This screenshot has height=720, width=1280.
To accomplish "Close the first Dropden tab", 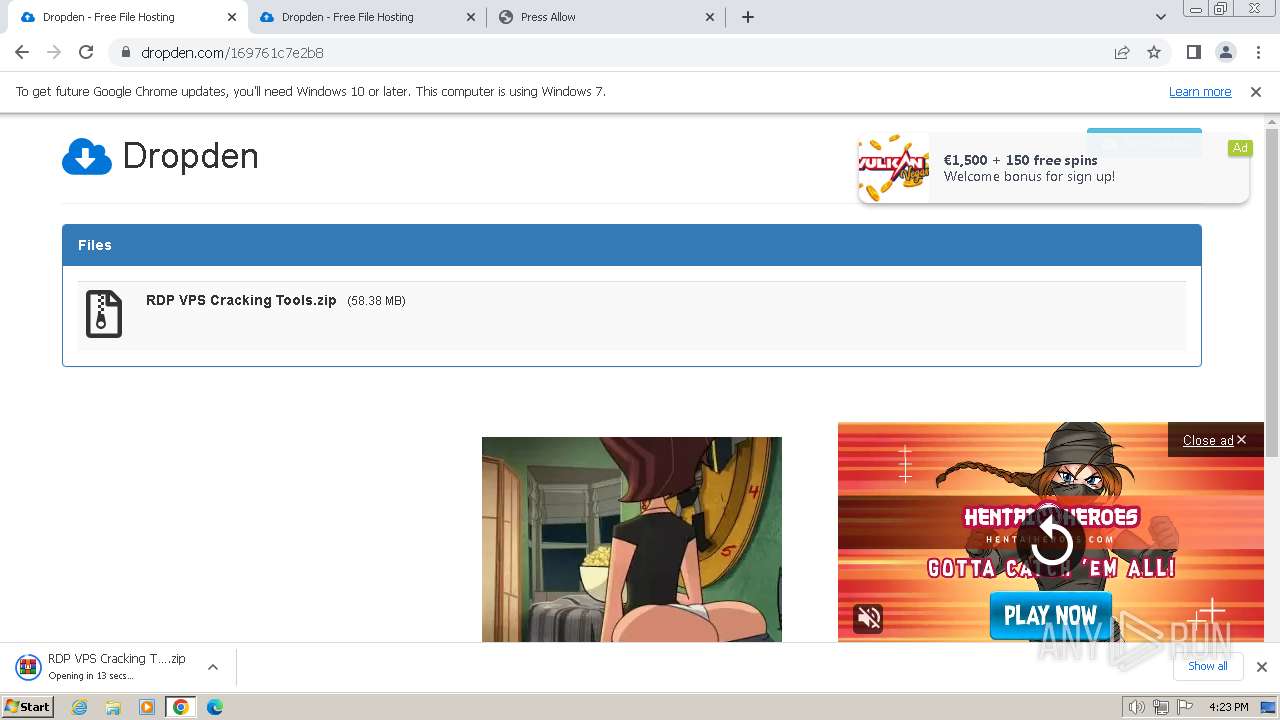I will coord(231,17).
